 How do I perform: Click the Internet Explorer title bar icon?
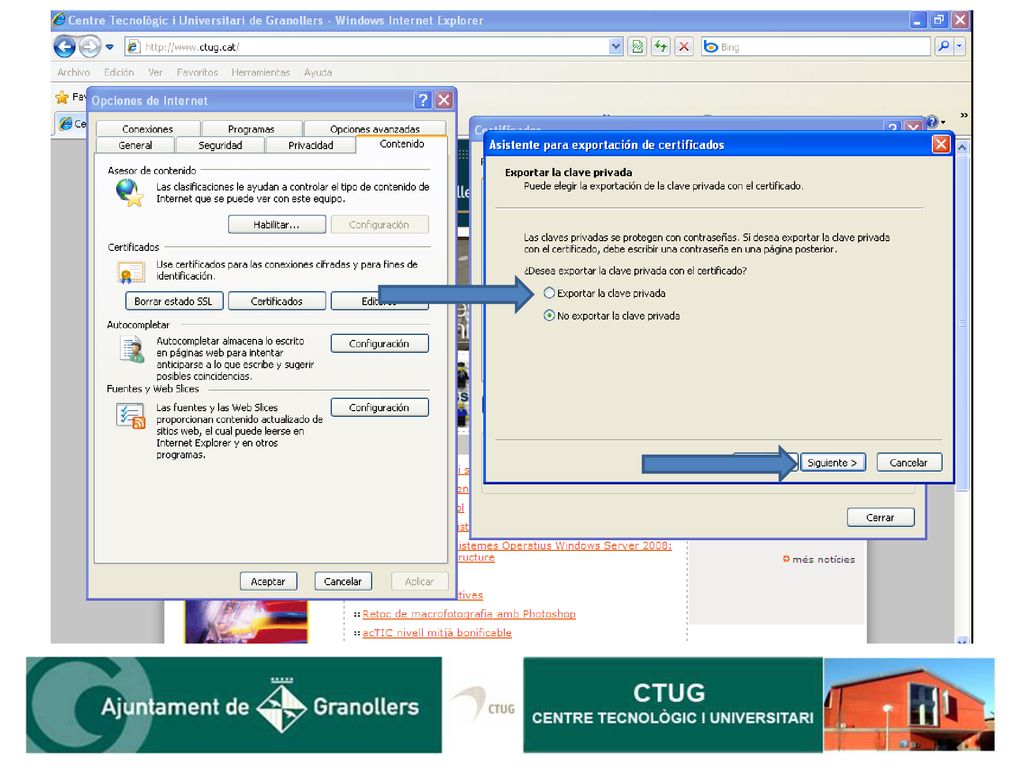coord(59,20)
